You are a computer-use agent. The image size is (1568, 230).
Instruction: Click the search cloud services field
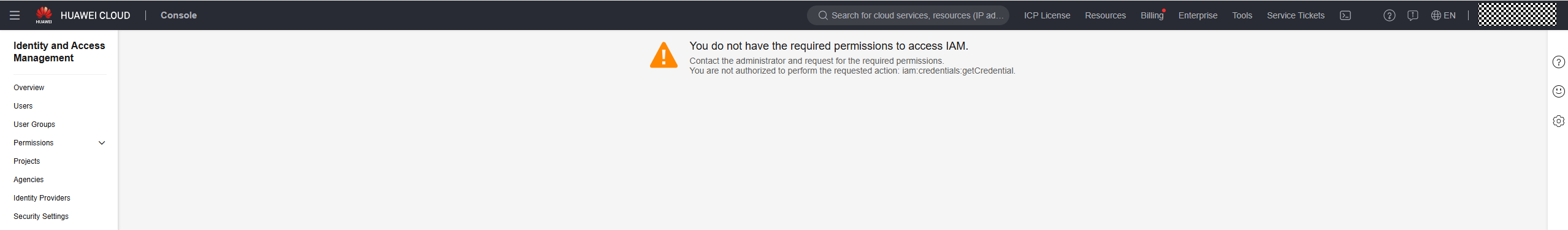[x=908, y=15]
